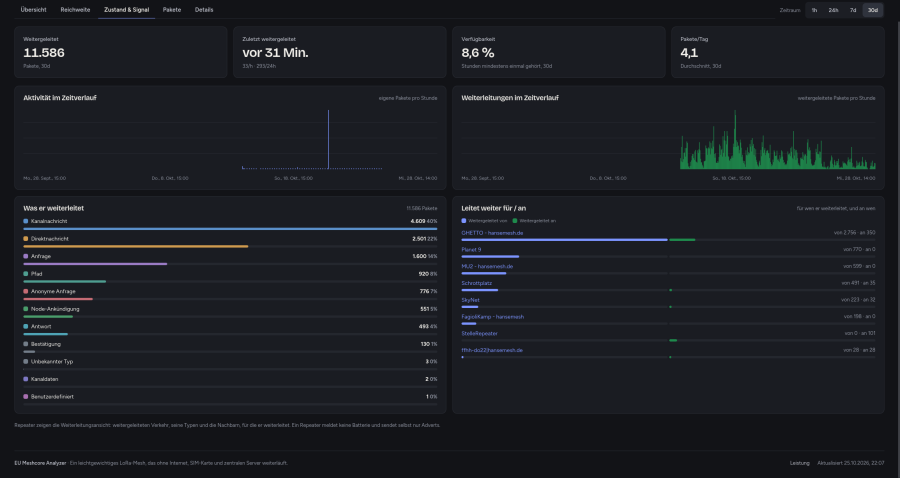Image resolution: width=900 pixels, height=478 pixels.
Task: Click the '4.609 40%' Kanalnachricht count
Action: pyautogui.click(x=424, y=221)
